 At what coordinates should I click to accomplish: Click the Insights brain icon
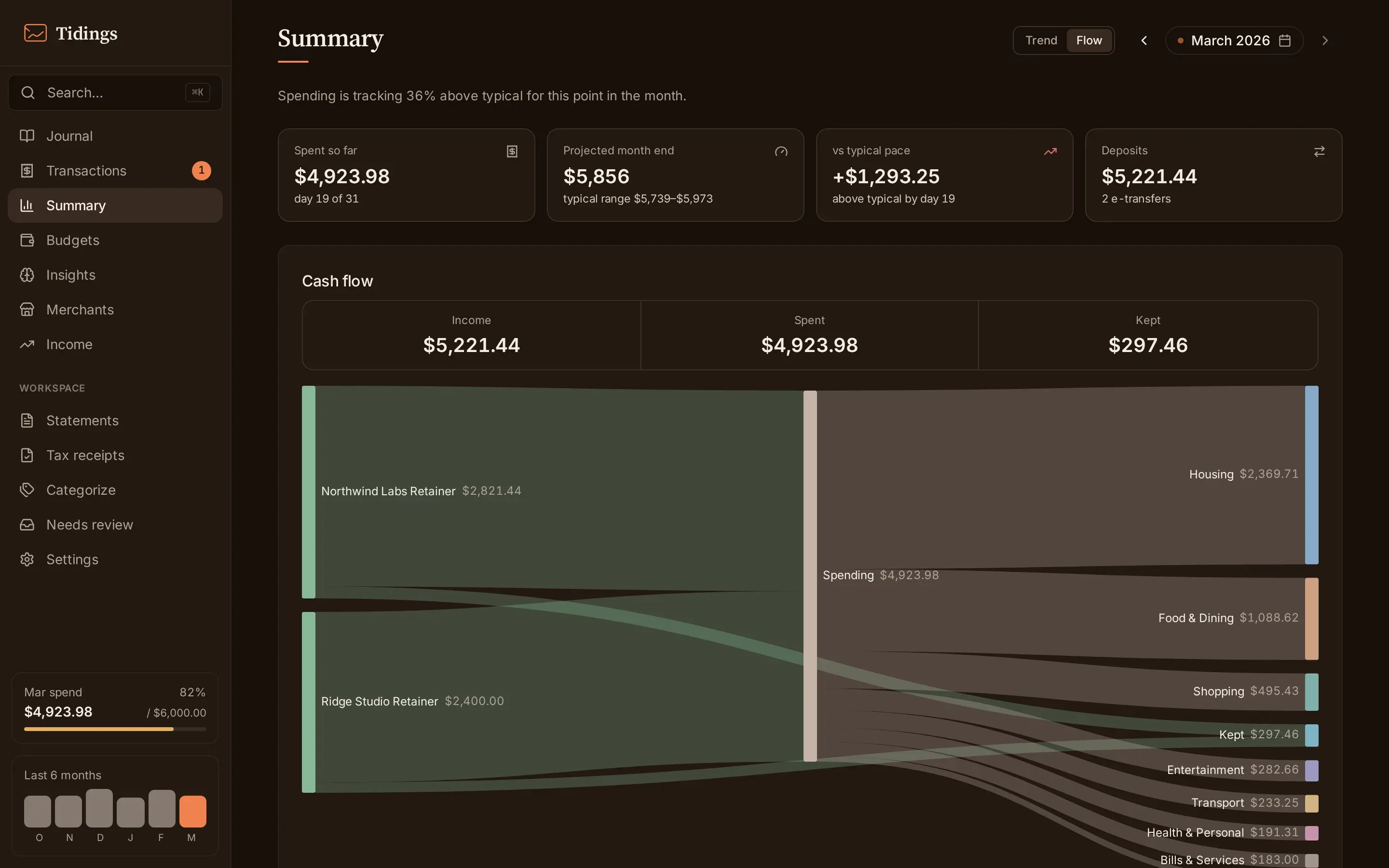(27, 275)
